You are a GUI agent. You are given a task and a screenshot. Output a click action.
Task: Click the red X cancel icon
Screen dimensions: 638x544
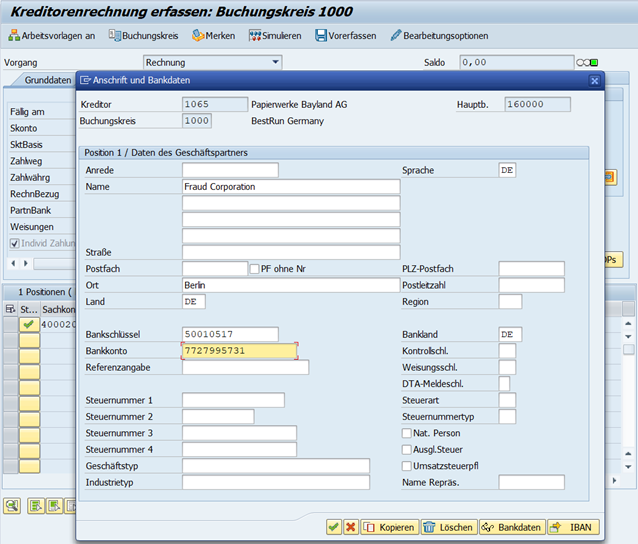tap(350, 527)
